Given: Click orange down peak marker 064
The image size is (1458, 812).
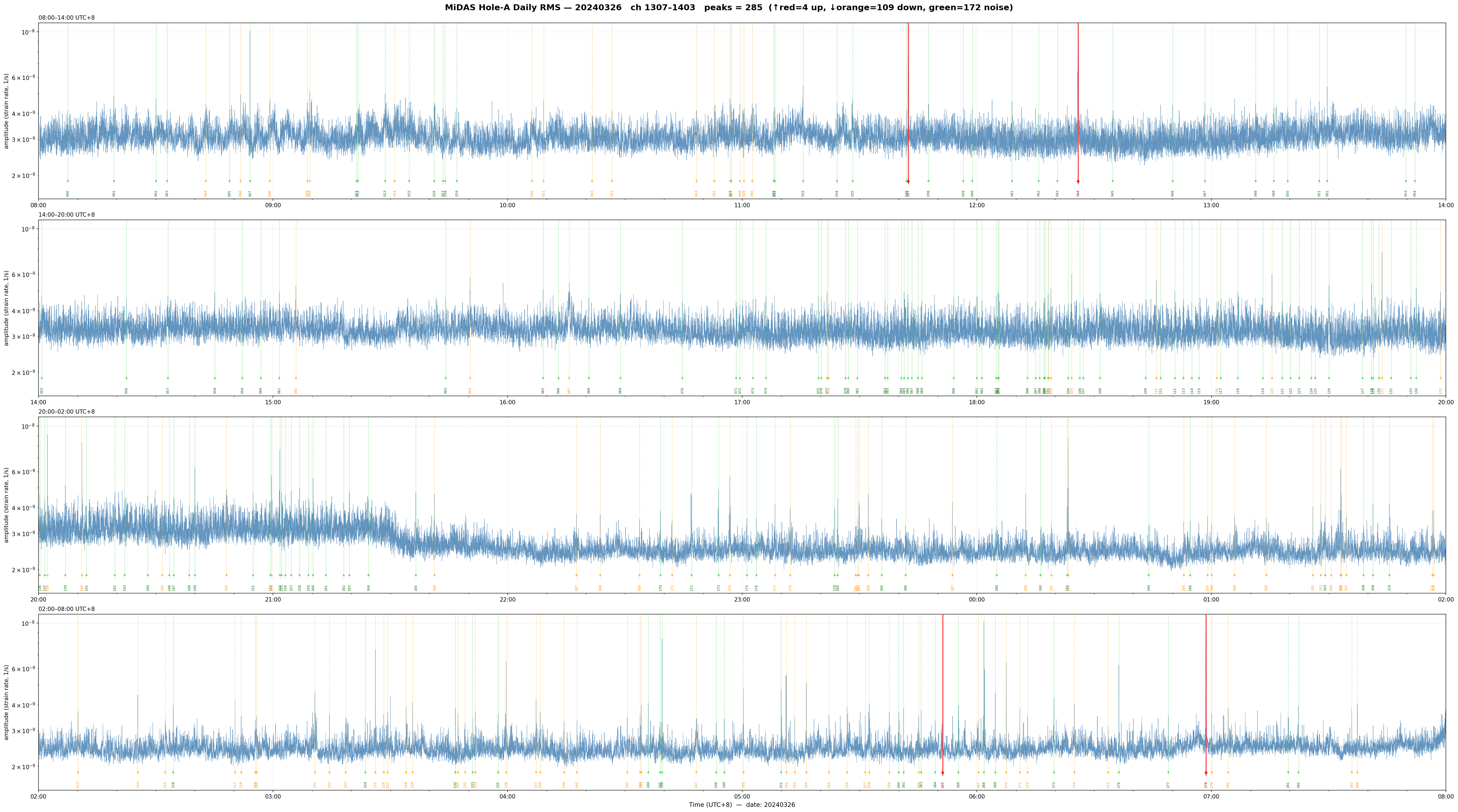Looking at the screenshot, I should point(470,378).
